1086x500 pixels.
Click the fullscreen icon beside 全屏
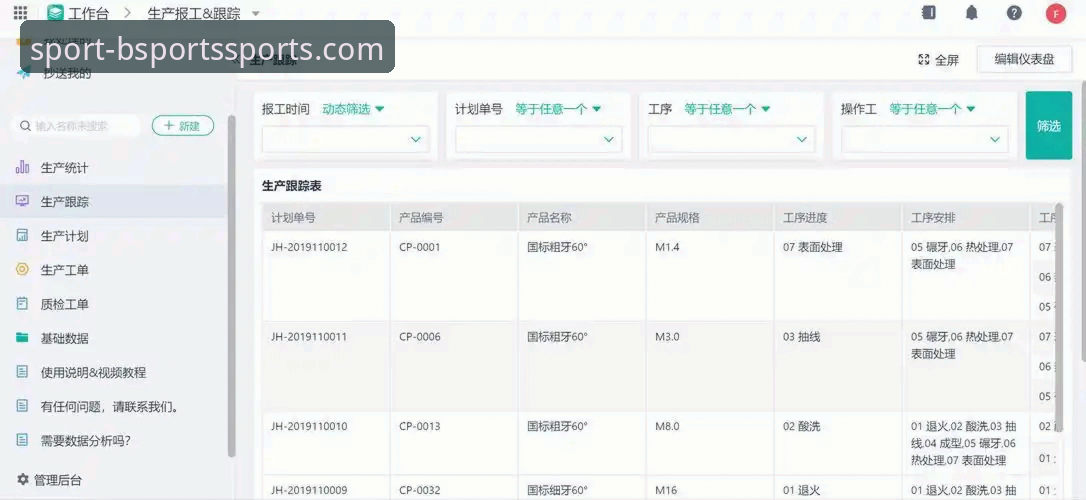click(923, 60)
